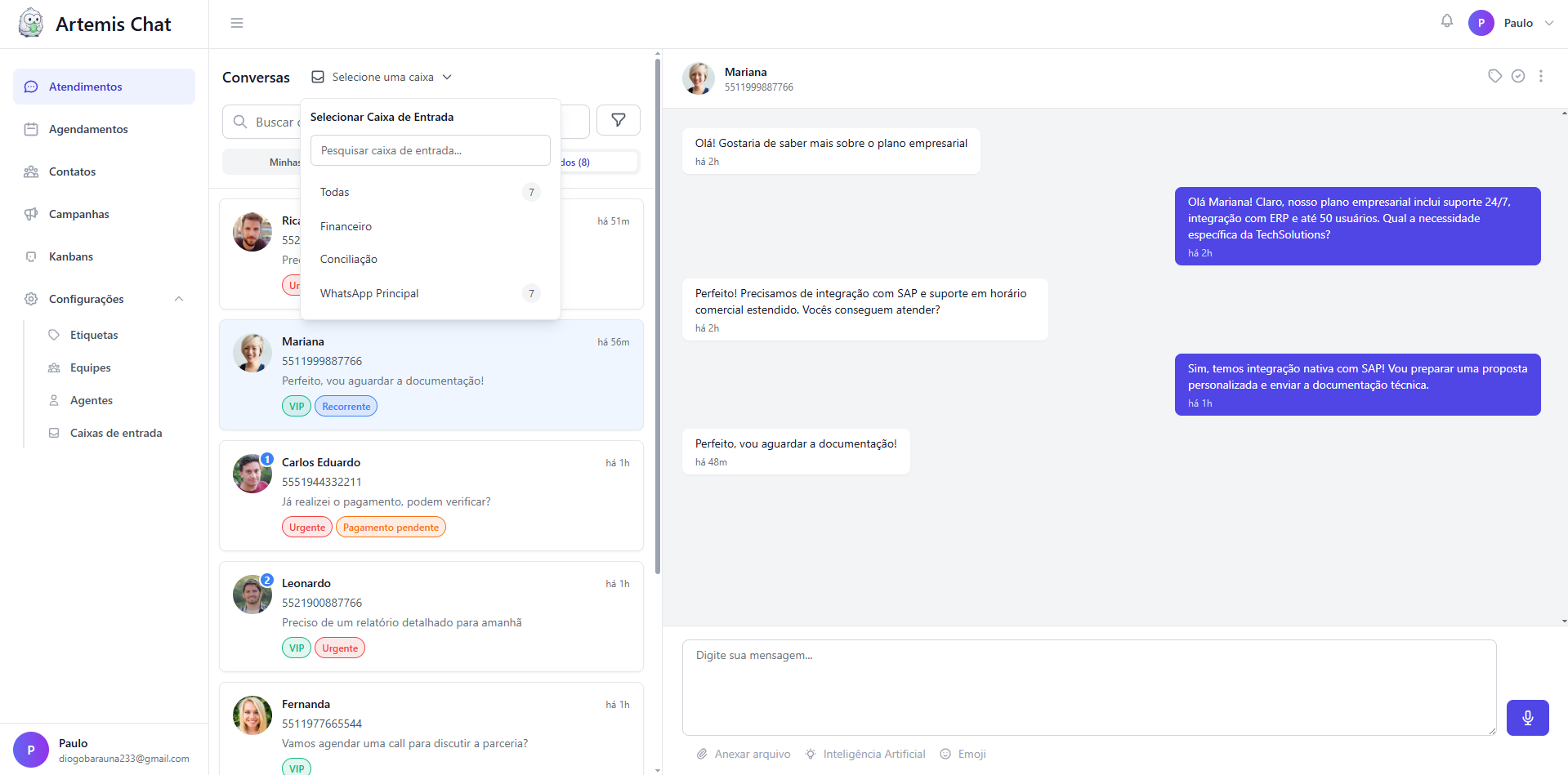Click the filter funnel icon
1568x775 pixels.
[618, 121]
